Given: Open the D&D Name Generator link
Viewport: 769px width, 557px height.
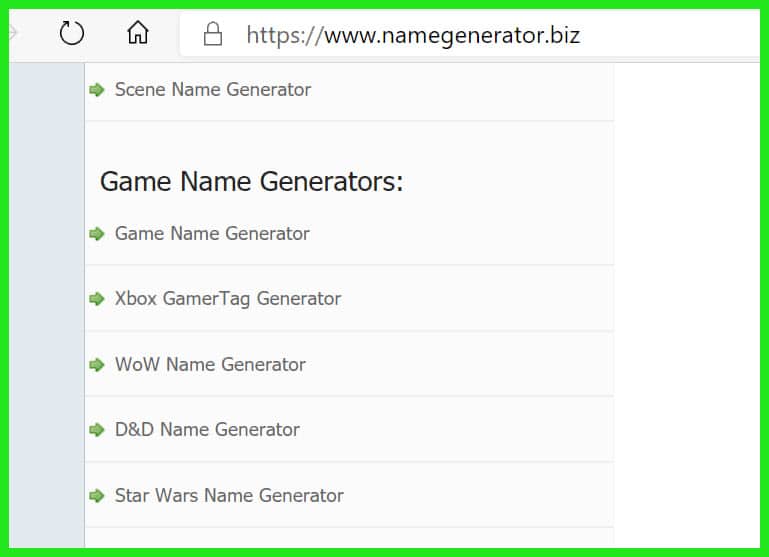Looking at the screenshot, I should coord(207,430).
